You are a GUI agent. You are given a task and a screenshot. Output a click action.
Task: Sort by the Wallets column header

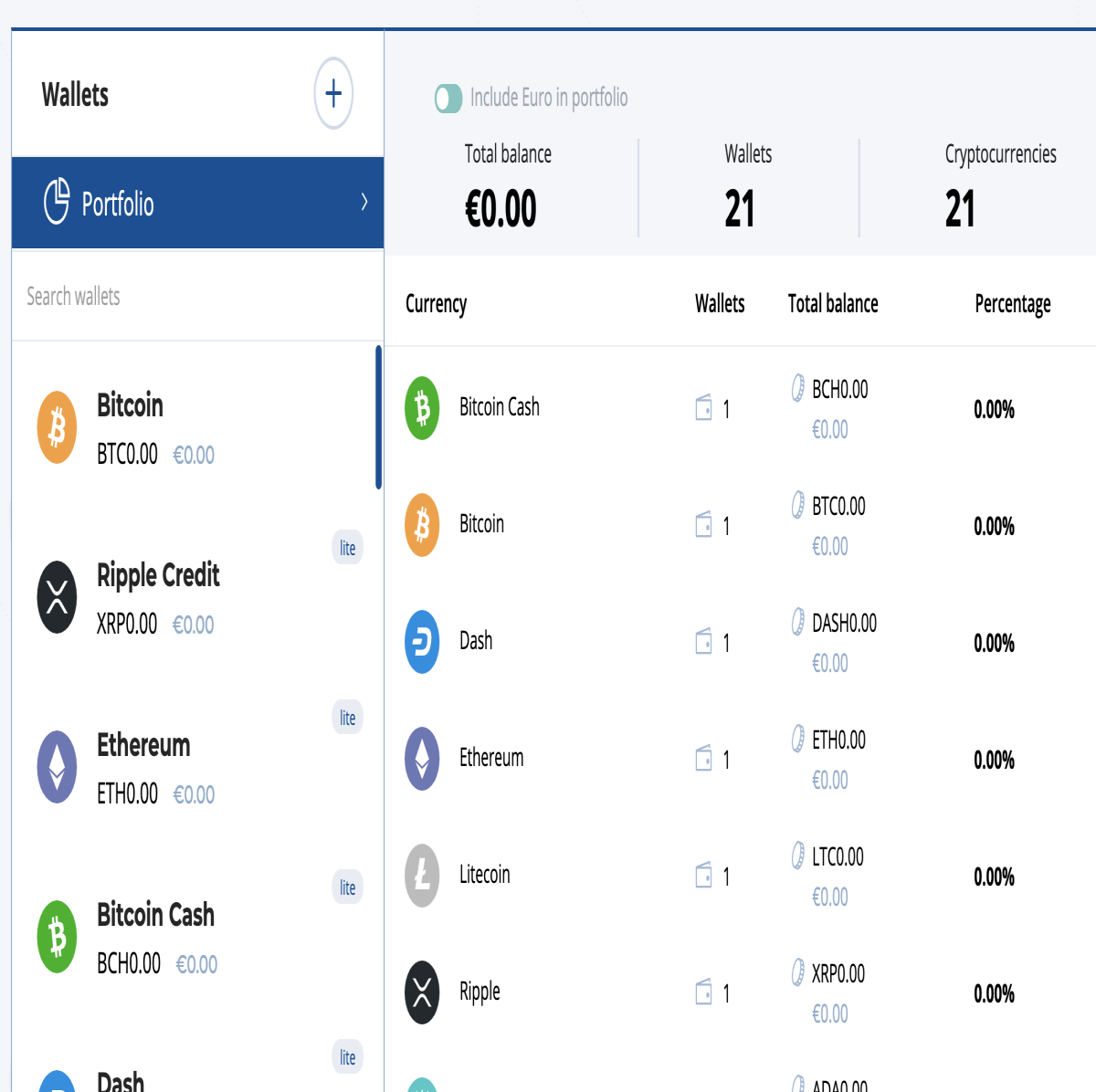coord(720,304)
